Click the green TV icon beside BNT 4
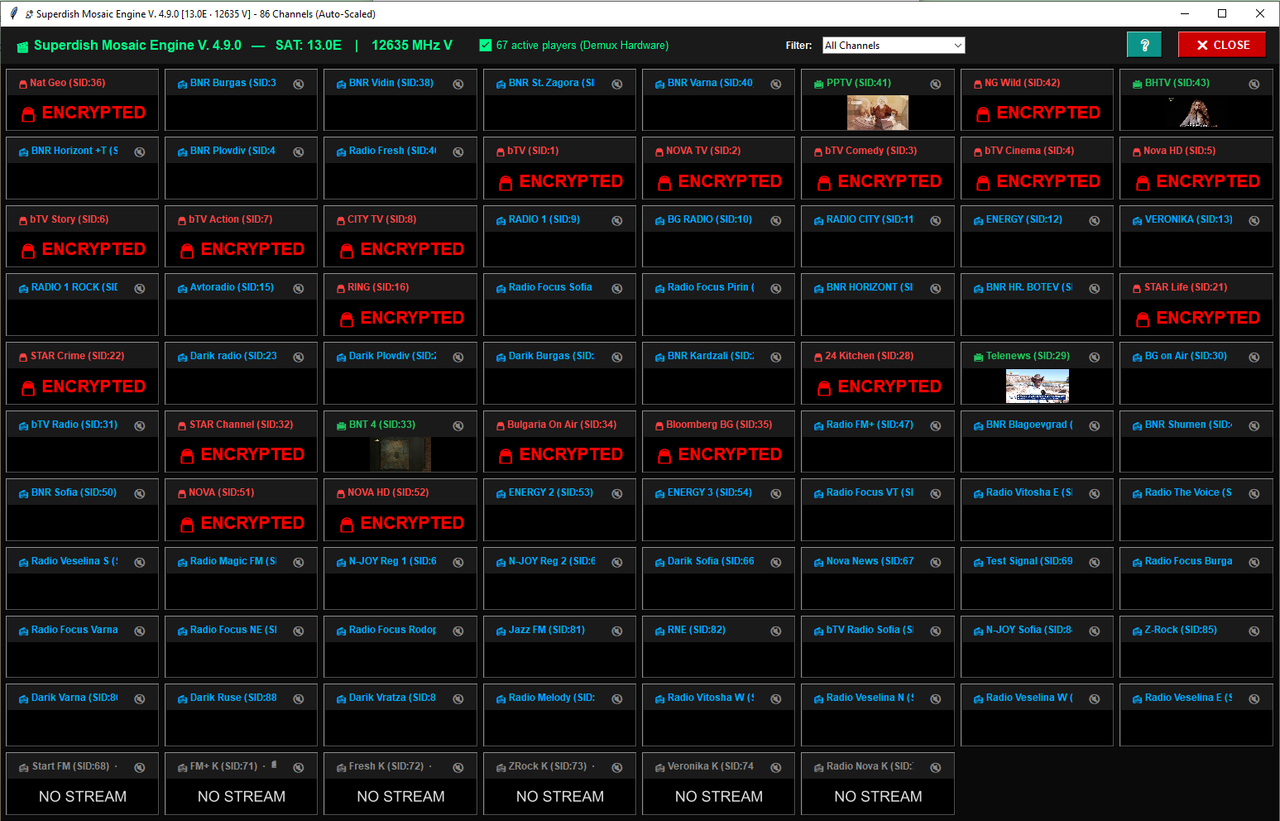The height and width of the screenshot is (821, 1280). pos(341,426)
